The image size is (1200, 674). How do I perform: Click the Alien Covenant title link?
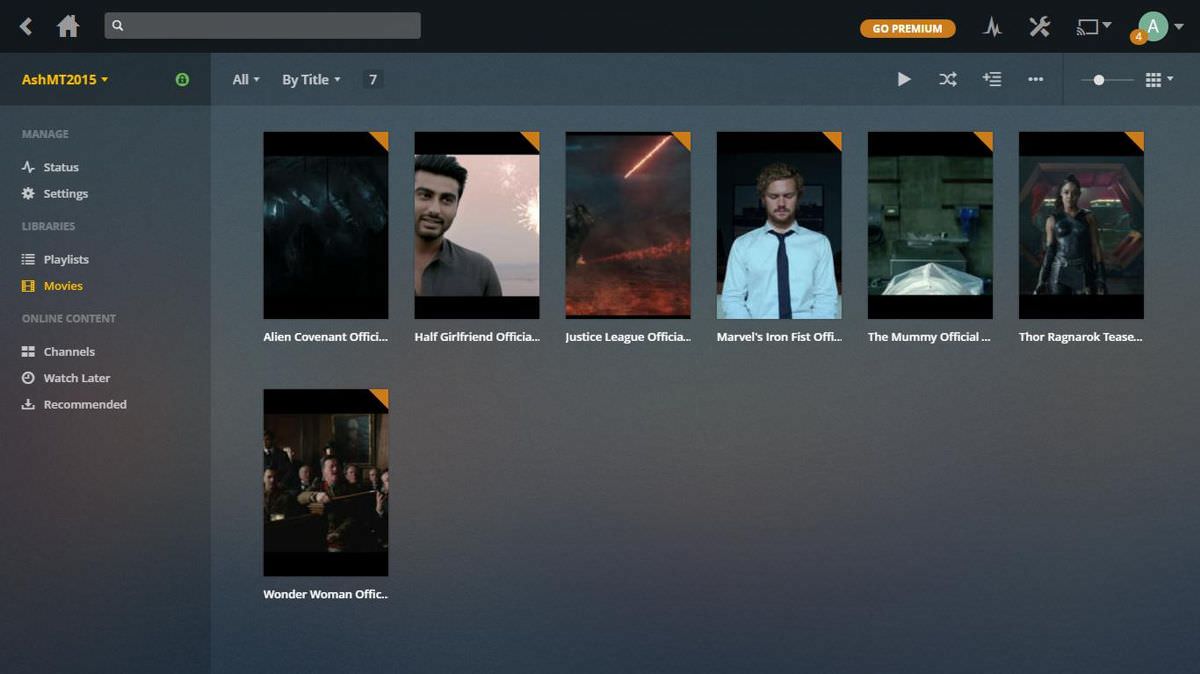[325, 337]
